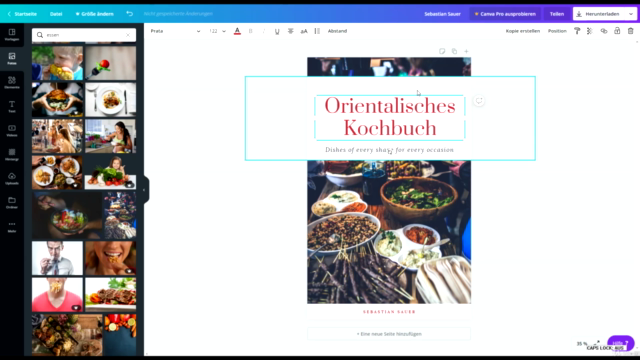
Task: Open the Fotos panel in sidebar
Action: pos(12,59)
